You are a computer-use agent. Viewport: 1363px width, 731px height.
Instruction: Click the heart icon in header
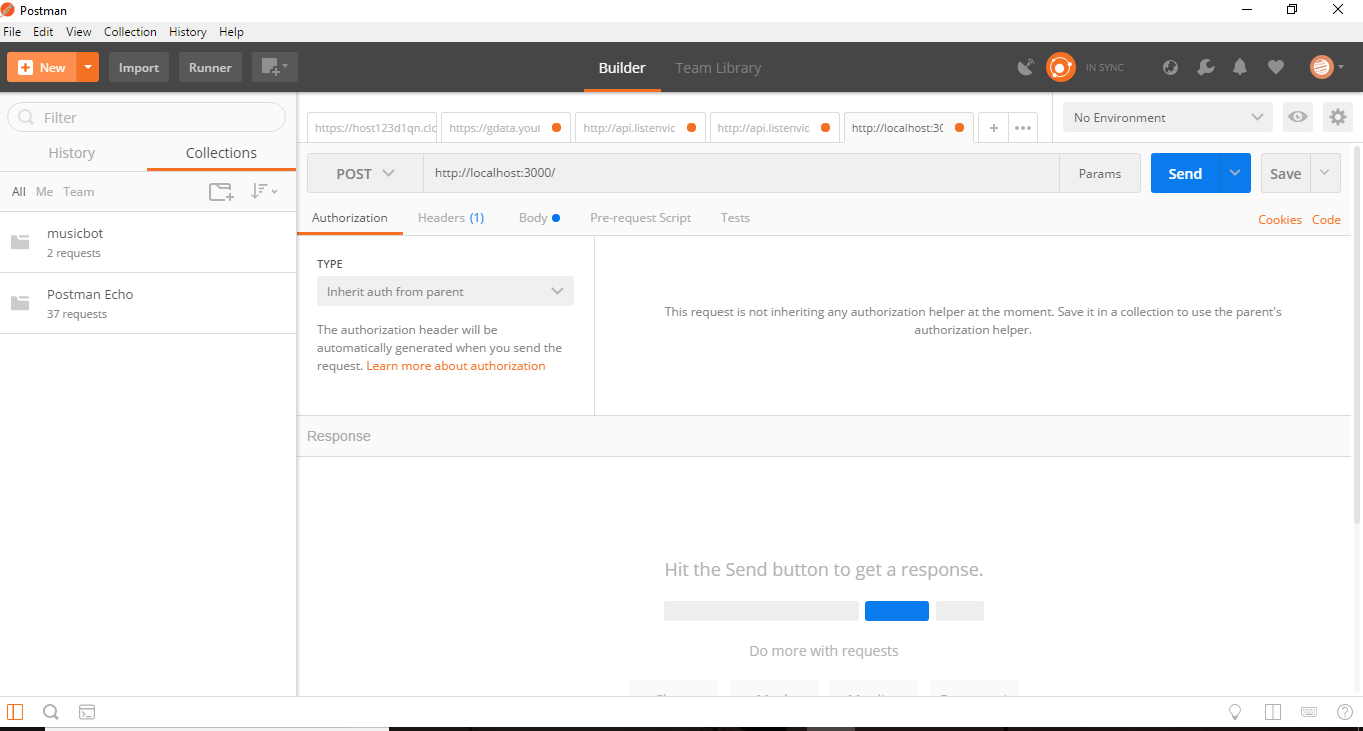[1275, 67]
